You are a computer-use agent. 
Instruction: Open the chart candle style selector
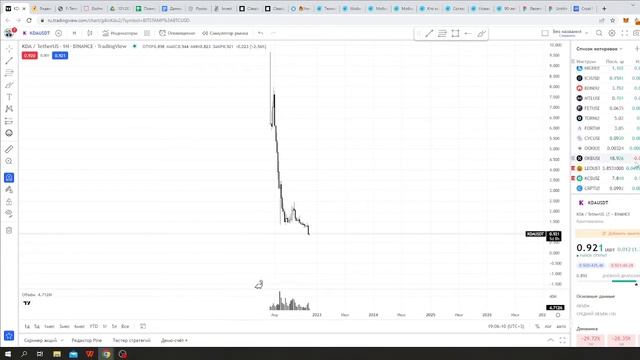tap(90, 33)
